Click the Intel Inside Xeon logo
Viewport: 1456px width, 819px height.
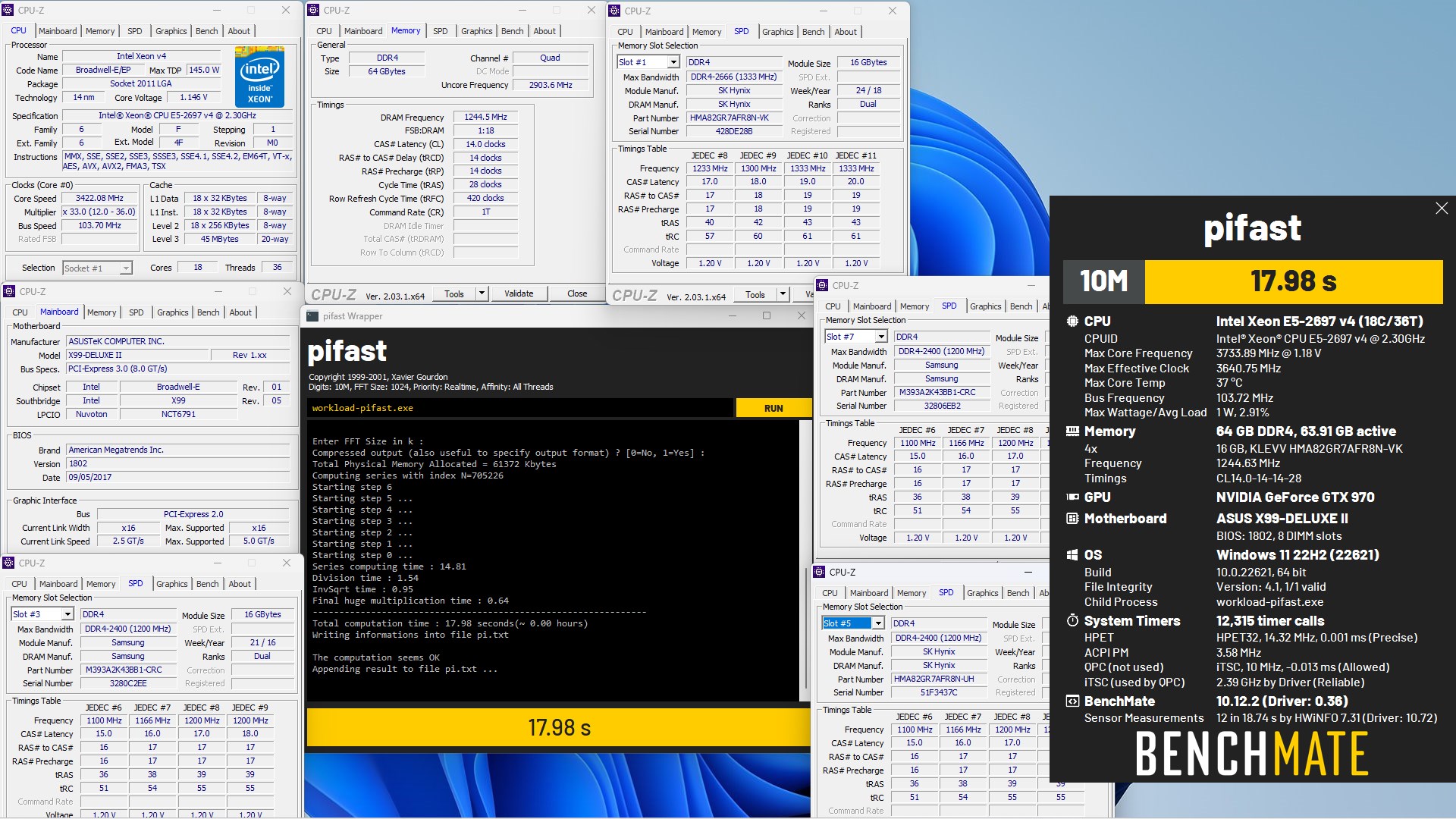point(260,77)
